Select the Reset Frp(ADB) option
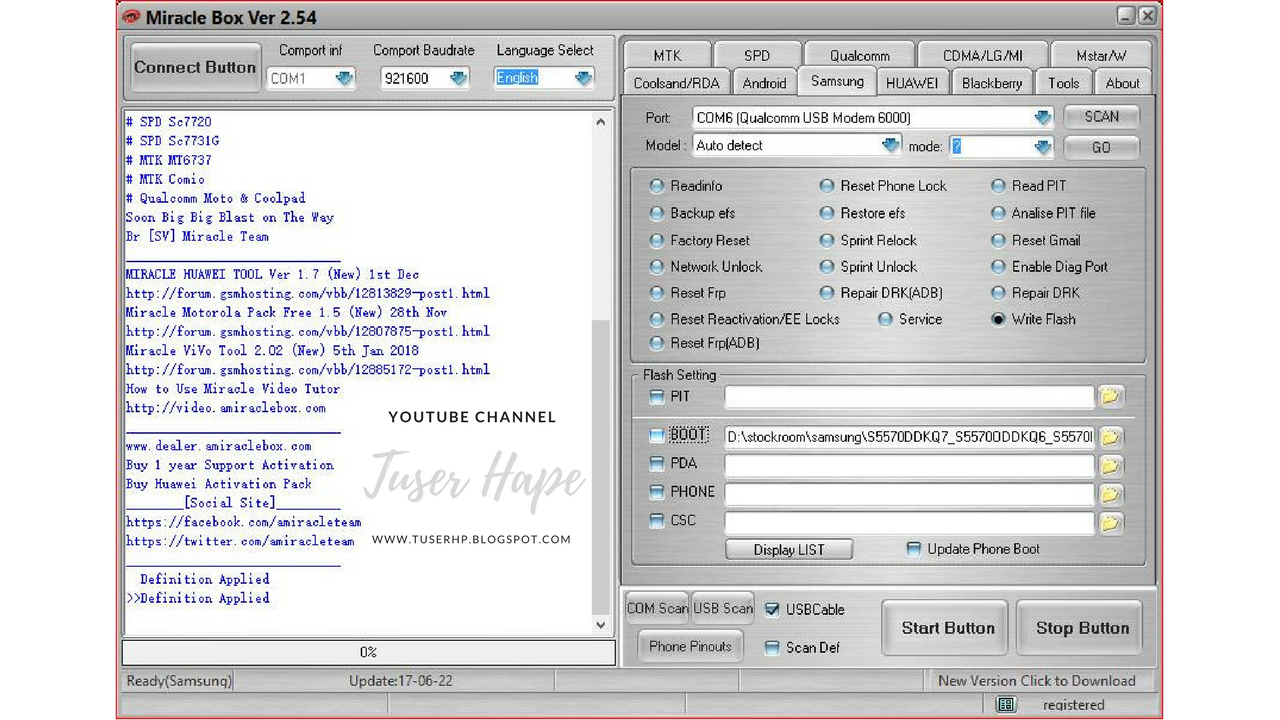Image resolution: width=1280 pixels, height=720 pixels. pyautogui.click(x=657, y=343)
